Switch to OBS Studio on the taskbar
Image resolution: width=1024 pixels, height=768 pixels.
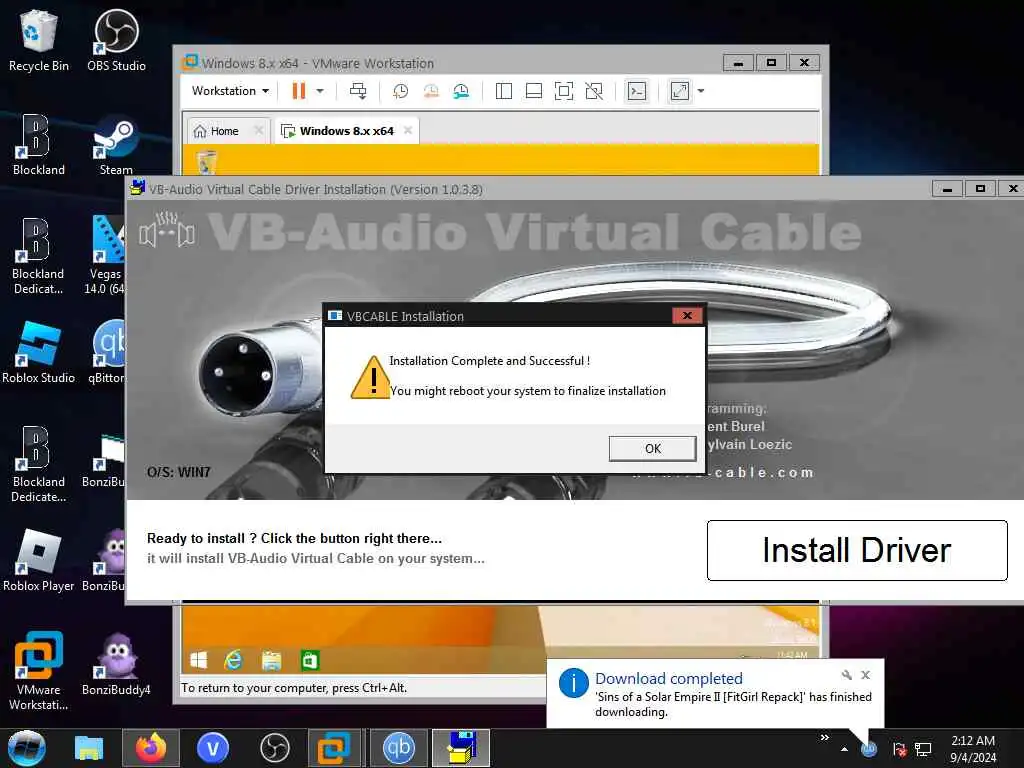274,748
